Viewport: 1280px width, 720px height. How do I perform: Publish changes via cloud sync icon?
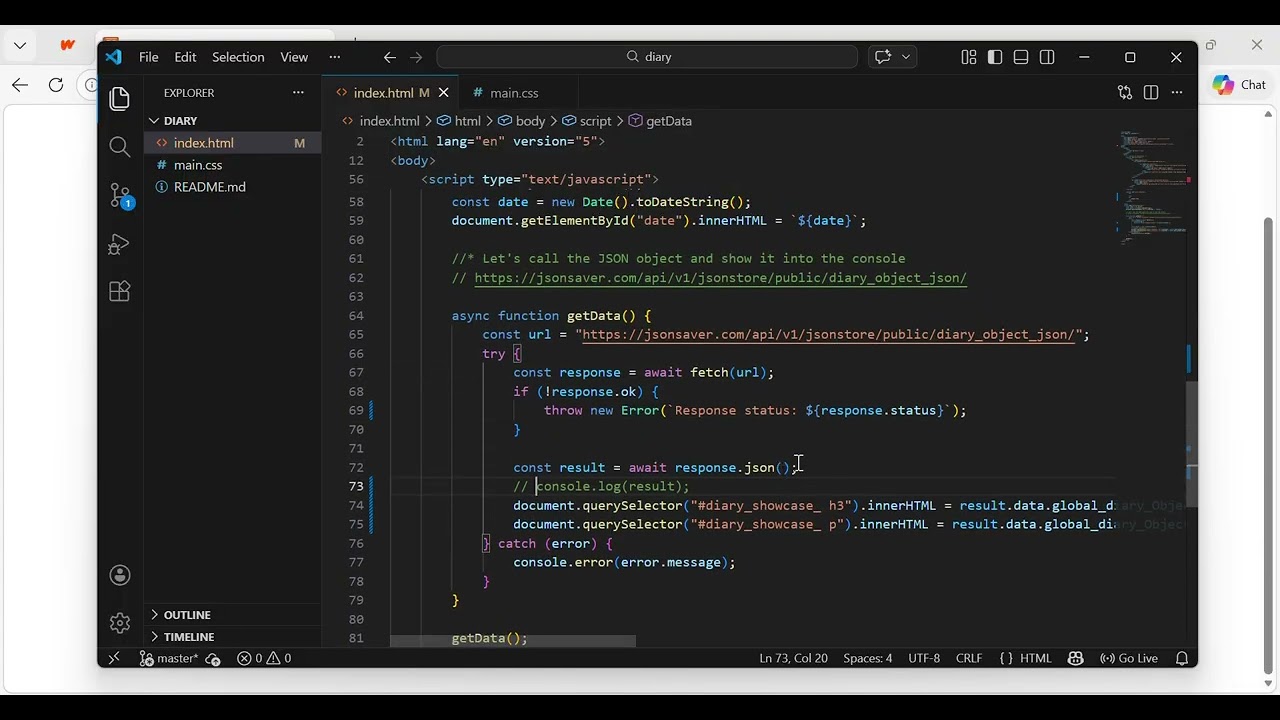pos(212,658)
